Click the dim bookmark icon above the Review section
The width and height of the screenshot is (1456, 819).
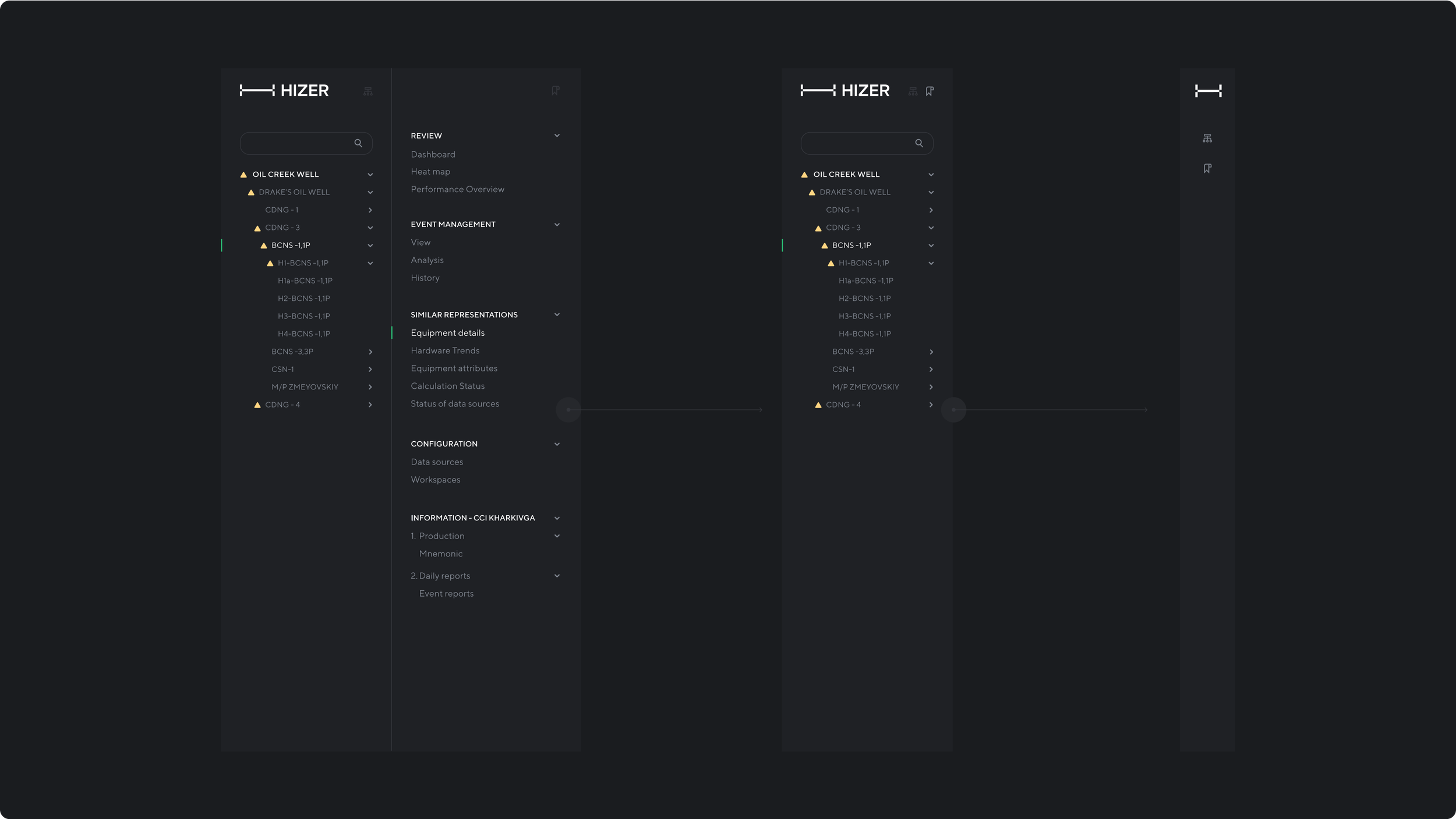coord(555,91)
